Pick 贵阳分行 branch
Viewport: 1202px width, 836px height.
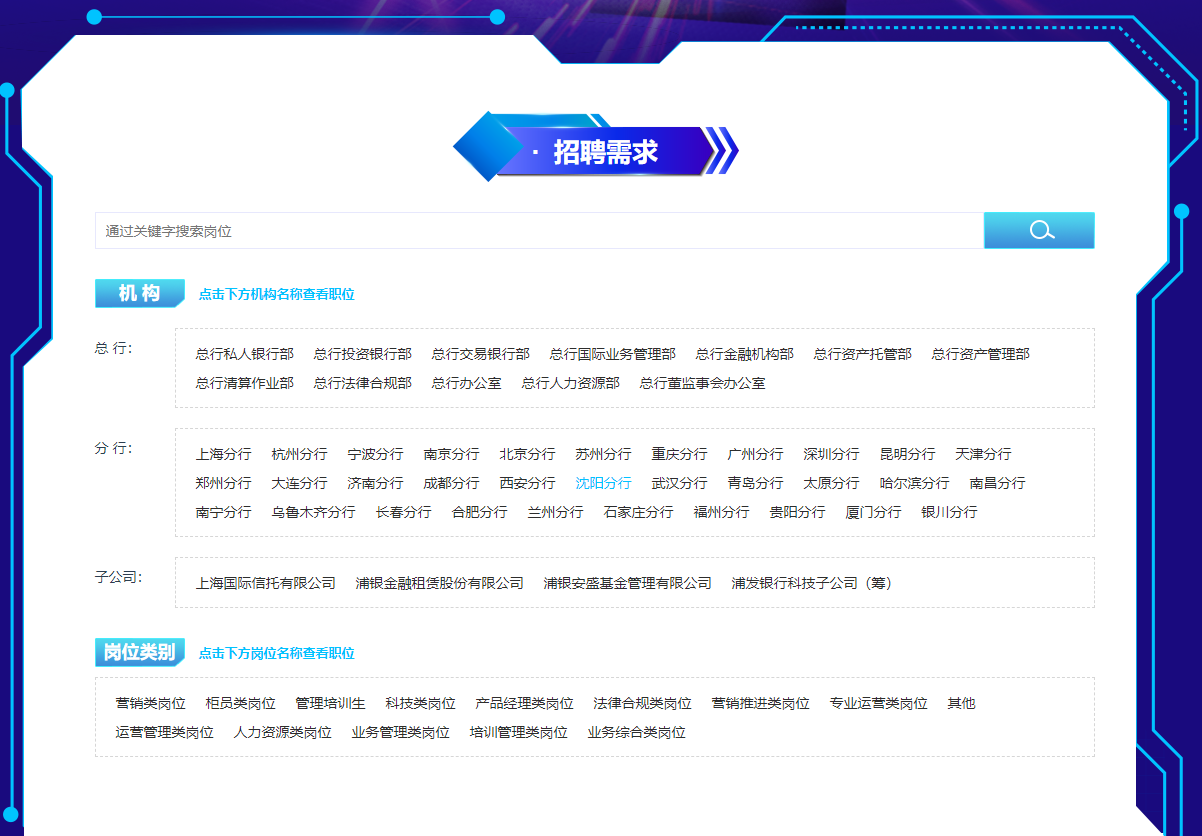point(798,512)
